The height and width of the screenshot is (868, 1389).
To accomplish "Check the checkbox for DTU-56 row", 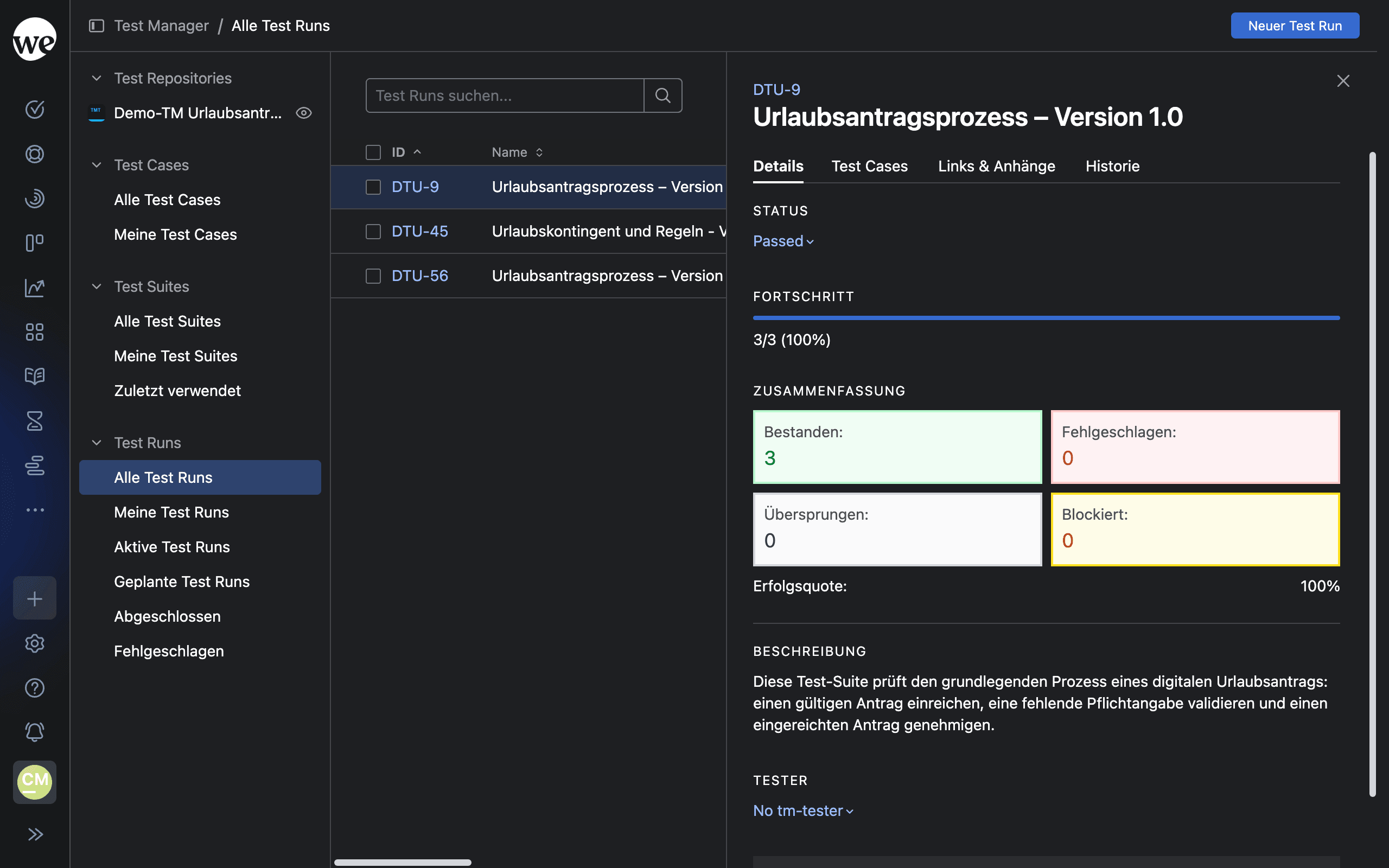I will coord(373,276).
